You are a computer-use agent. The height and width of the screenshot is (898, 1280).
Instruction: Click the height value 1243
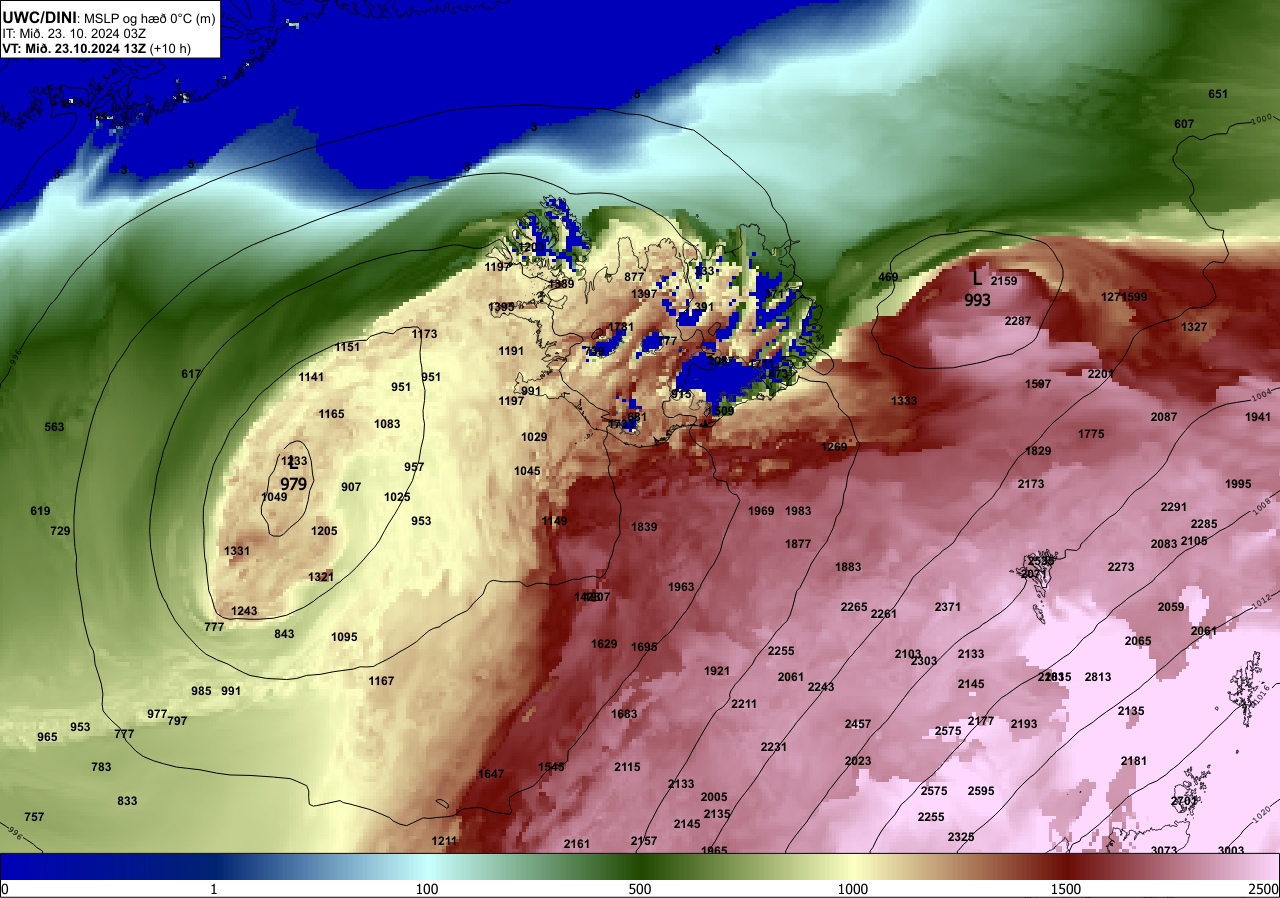click(x=244, y=611)
